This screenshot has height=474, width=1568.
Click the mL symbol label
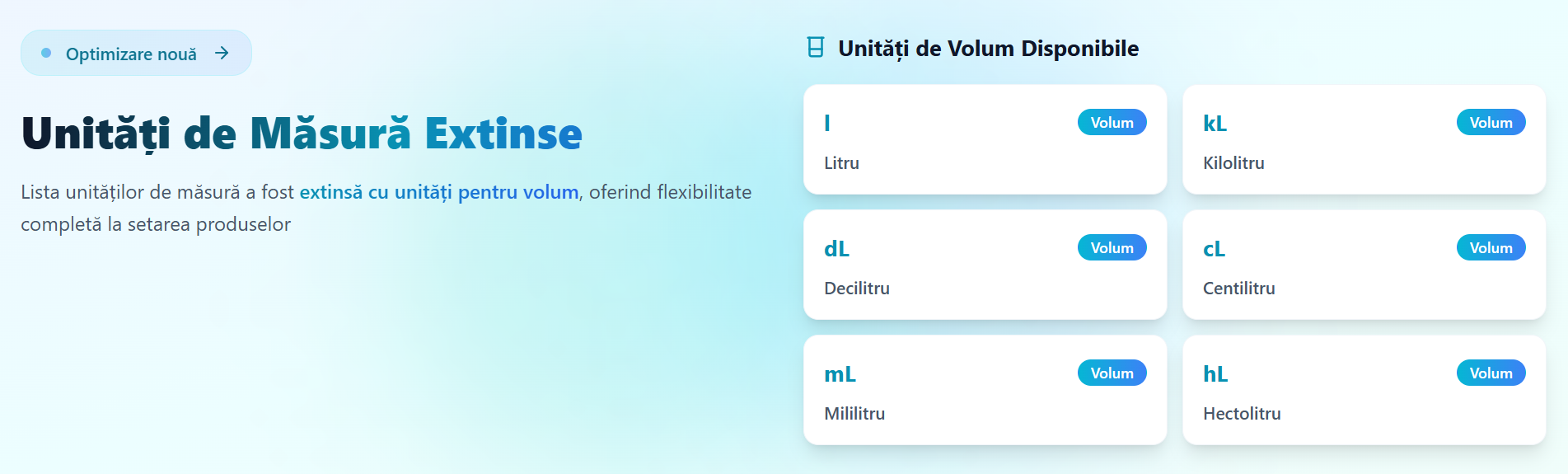coord(840,374)
